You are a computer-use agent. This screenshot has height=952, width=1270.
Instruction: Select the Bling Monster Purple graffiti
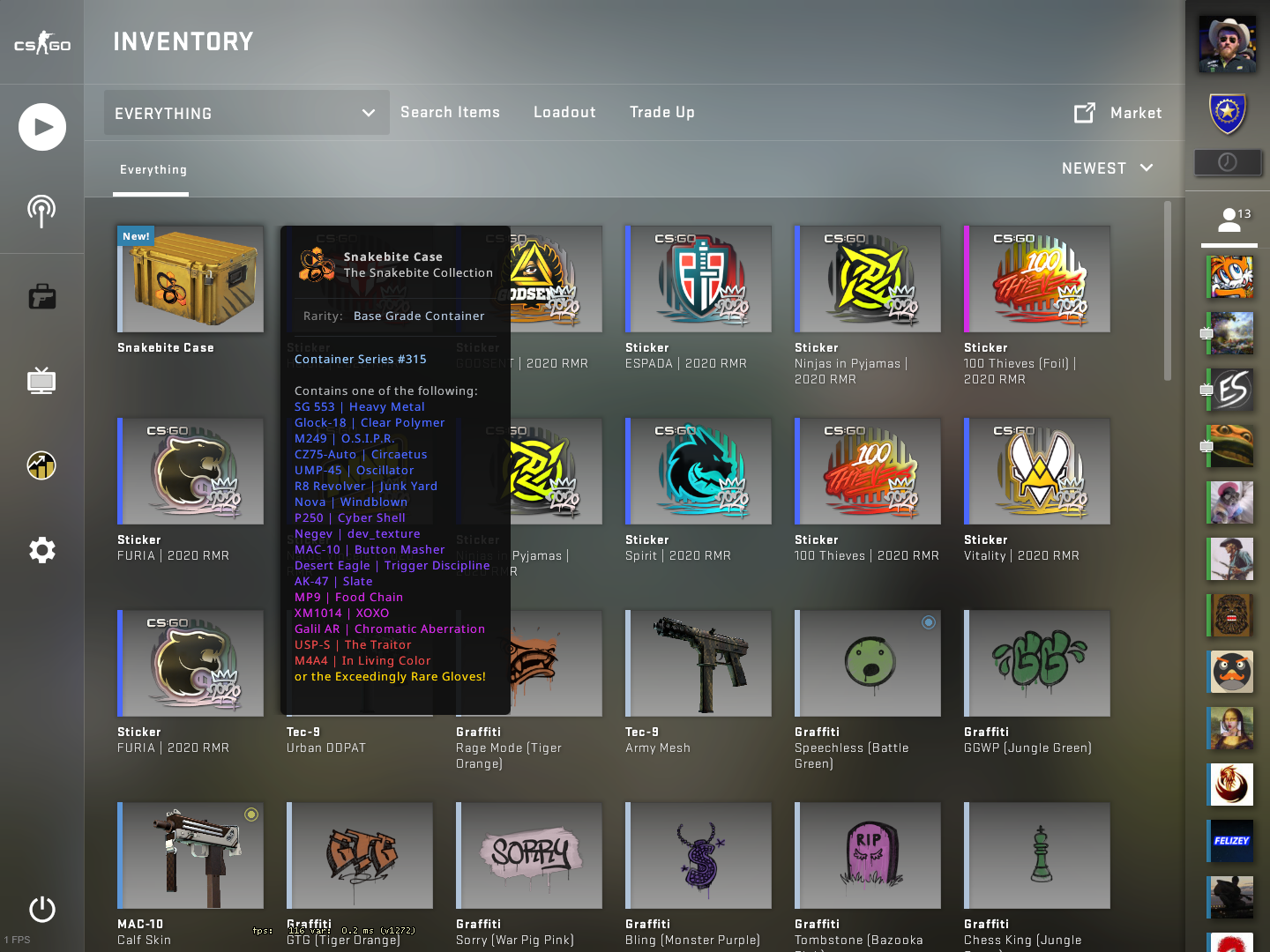coord(698,856)
